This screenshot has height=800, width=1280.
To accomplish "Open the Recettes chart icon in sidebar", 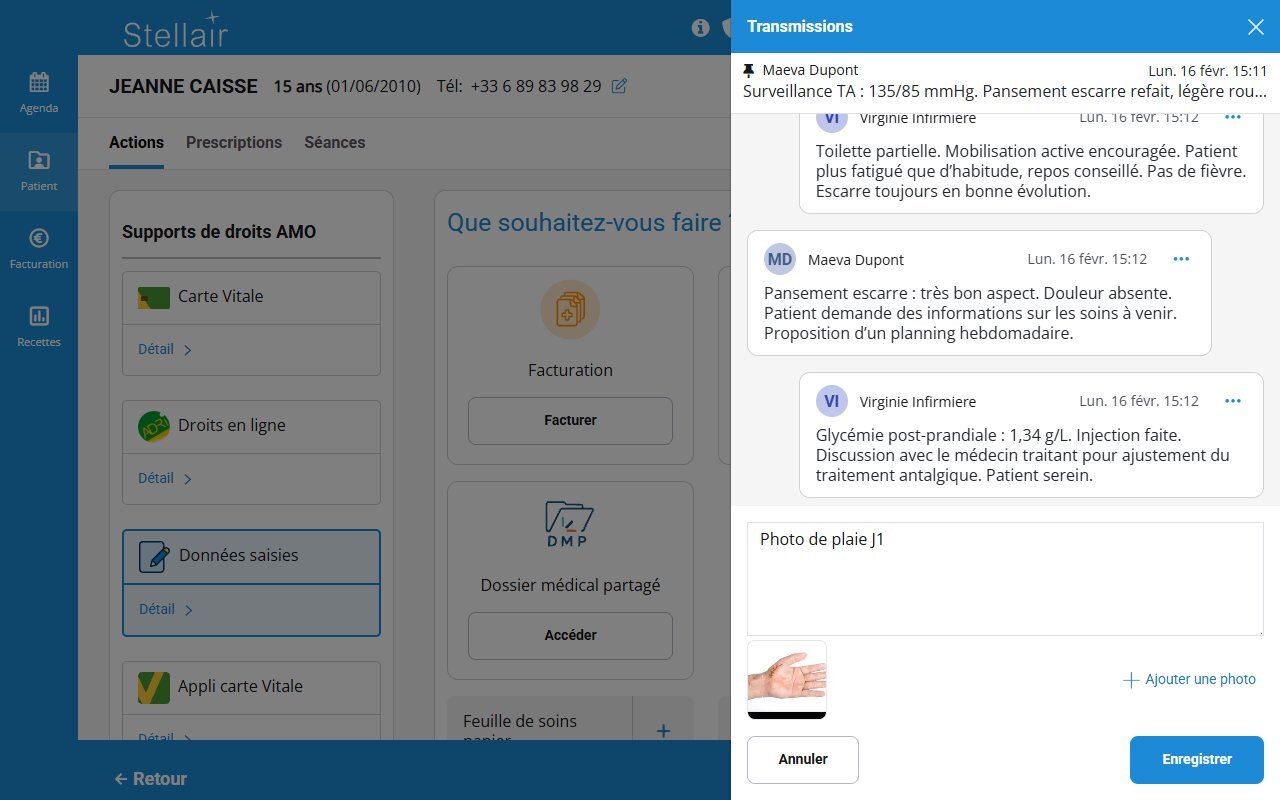I will click(39, 317).
